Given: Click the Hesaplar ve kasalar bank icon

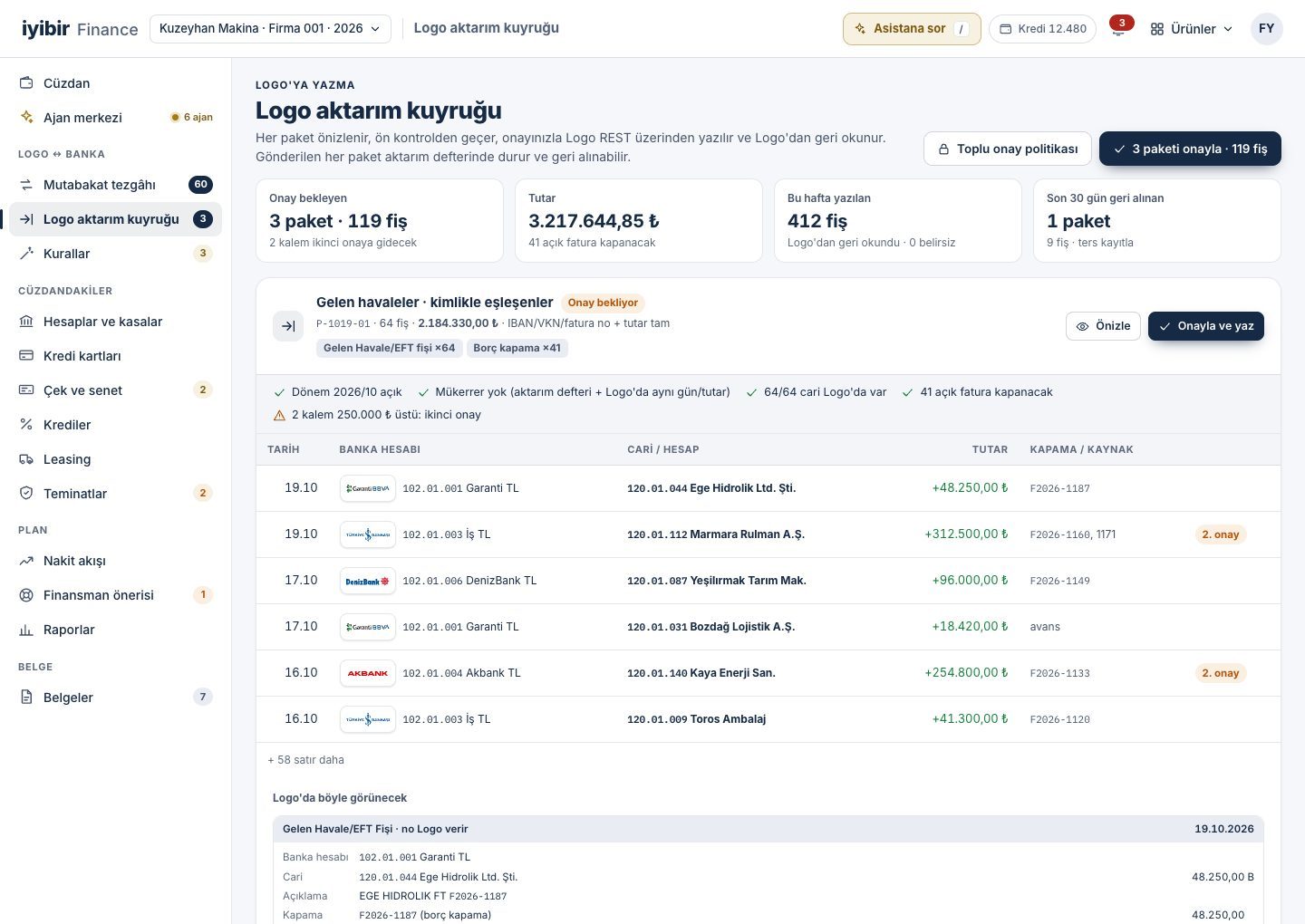Looking at the screenshot, I should (26, 321).
